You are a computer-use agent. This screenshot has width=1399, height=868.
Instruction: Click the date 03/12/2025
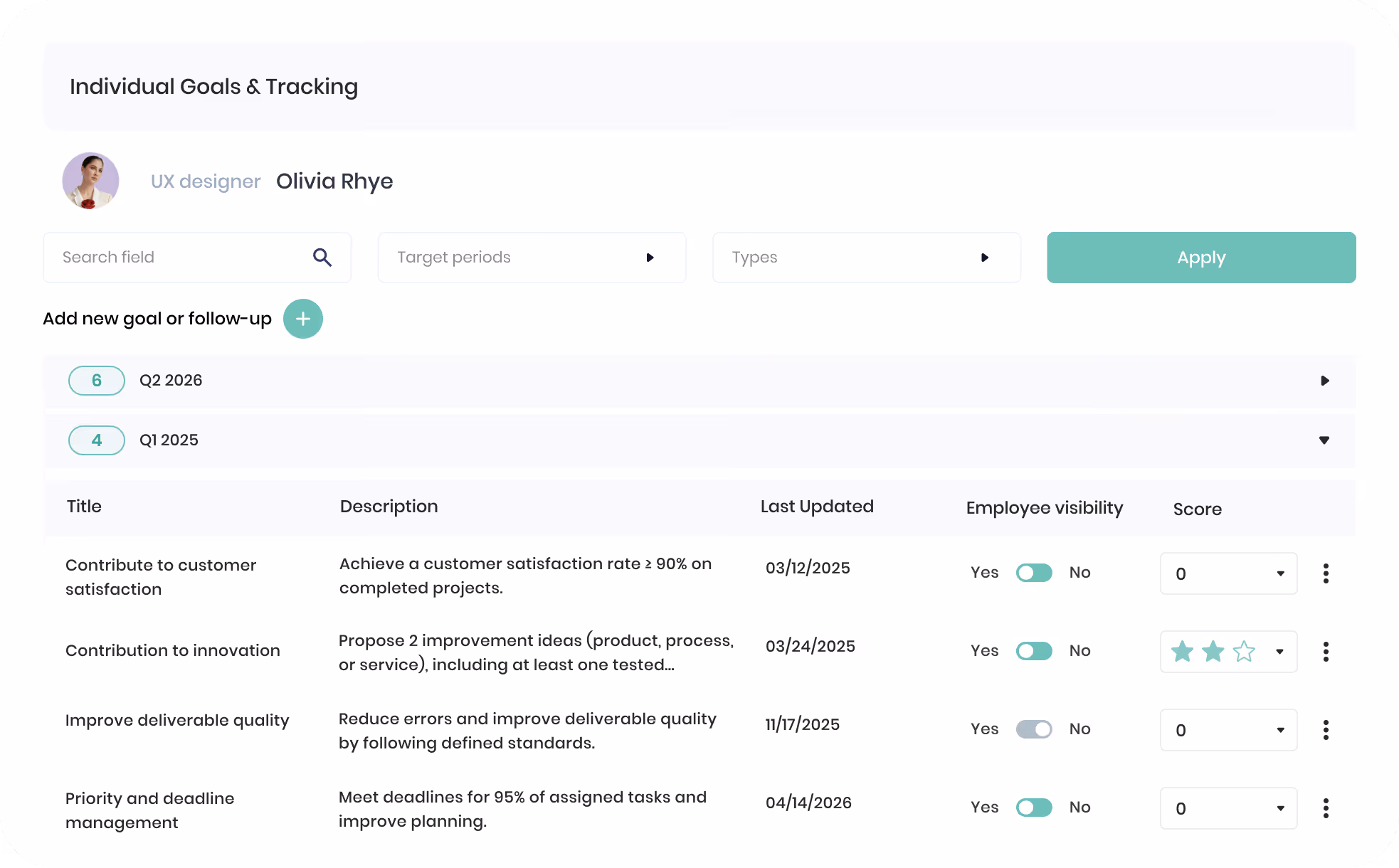808,568
